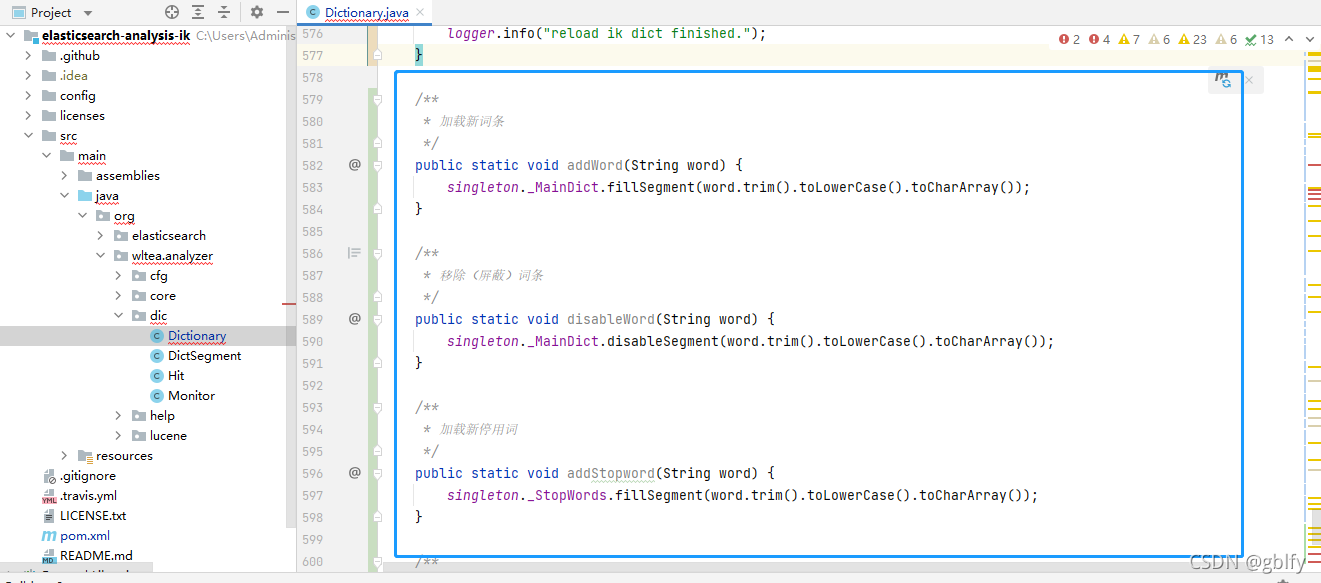Dismiss the Maven reload floating toolbar
The height and width of the screenshot is (583, 1321).
[x=1249, y=80]
